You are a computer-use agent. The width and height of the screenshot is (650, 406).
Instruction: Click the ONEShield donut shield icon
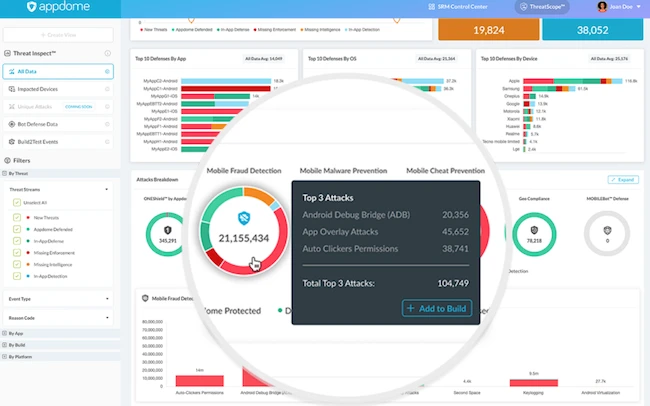tap(167, 230)
